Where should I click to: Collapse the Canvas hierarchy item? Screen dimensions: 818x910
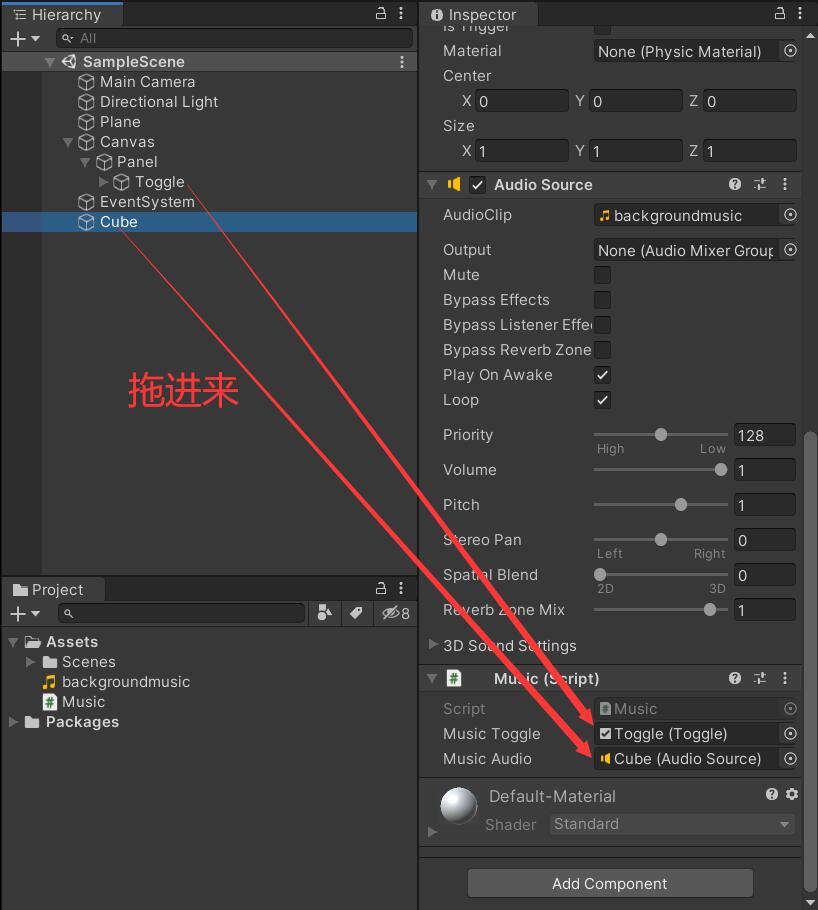tap(68, 142)
